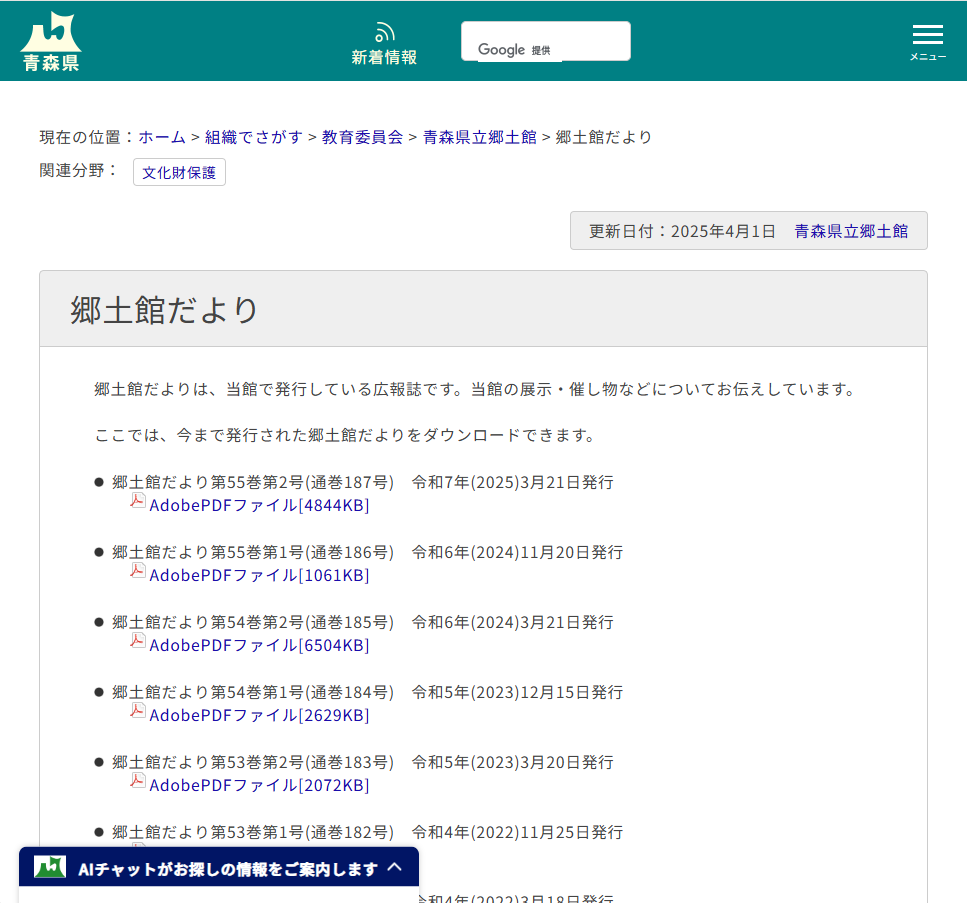
Task: Open the 新着情報 RSS feed icon
Action: pyautogui.click(x=384, y=33)
